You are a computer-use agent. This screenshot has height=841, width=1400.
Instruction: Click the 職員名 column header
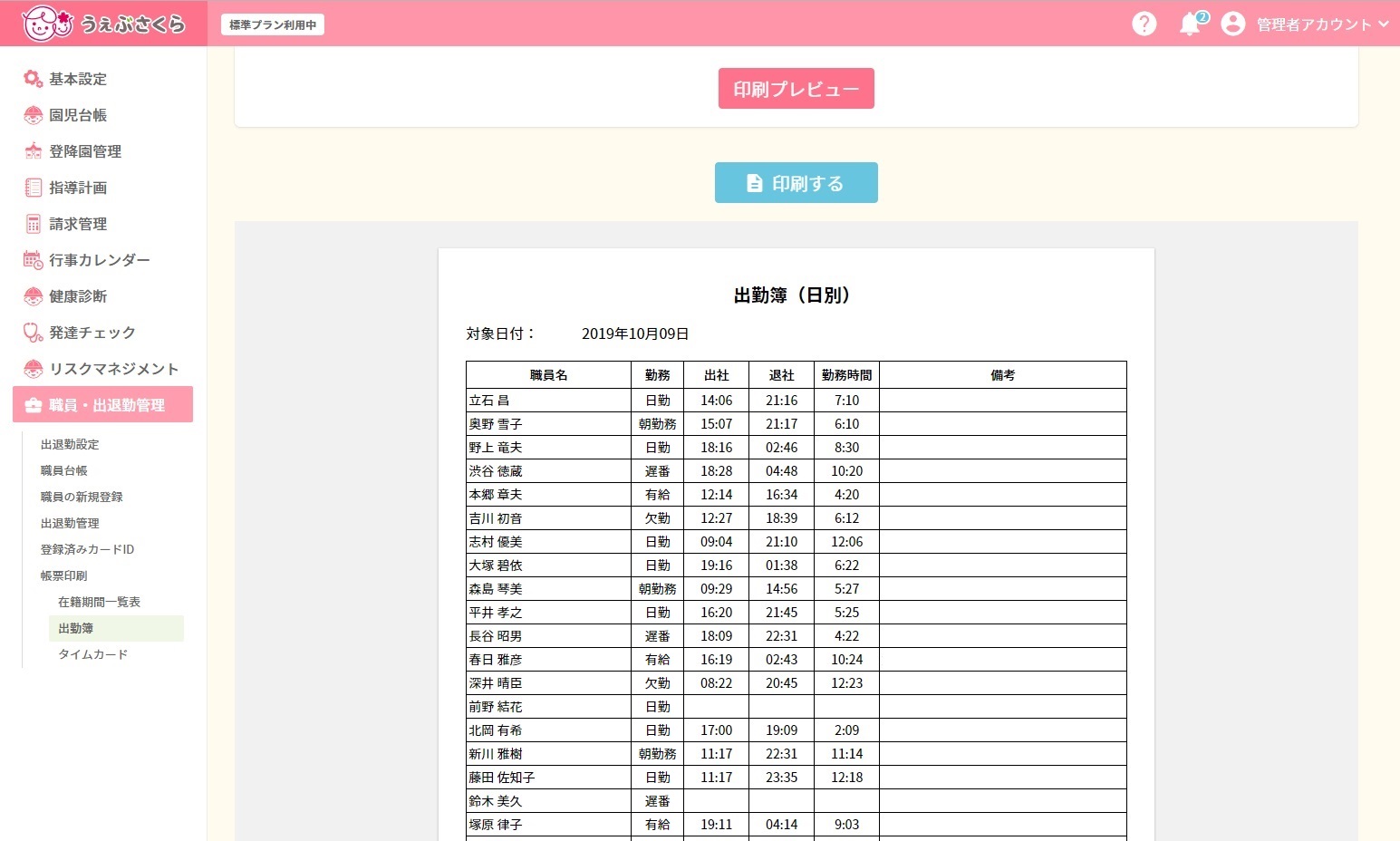point(548,375)
